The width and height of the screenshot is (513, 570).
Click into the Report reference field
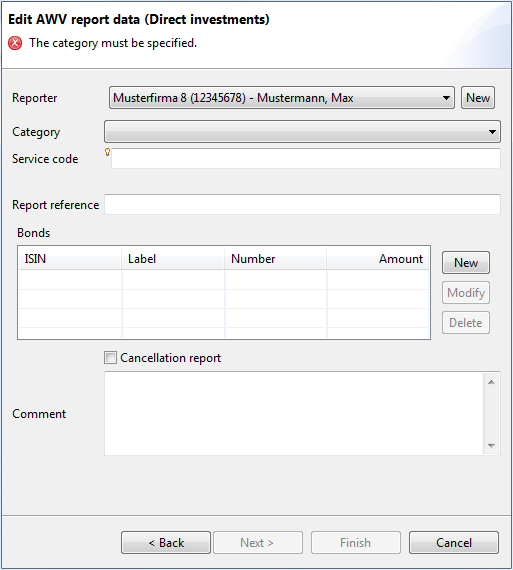[x=302, y=204]
